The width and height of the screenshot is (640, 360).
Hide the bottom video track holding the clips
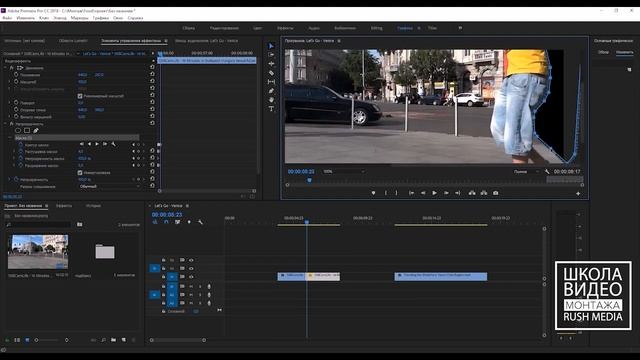(x=191, y=277)
